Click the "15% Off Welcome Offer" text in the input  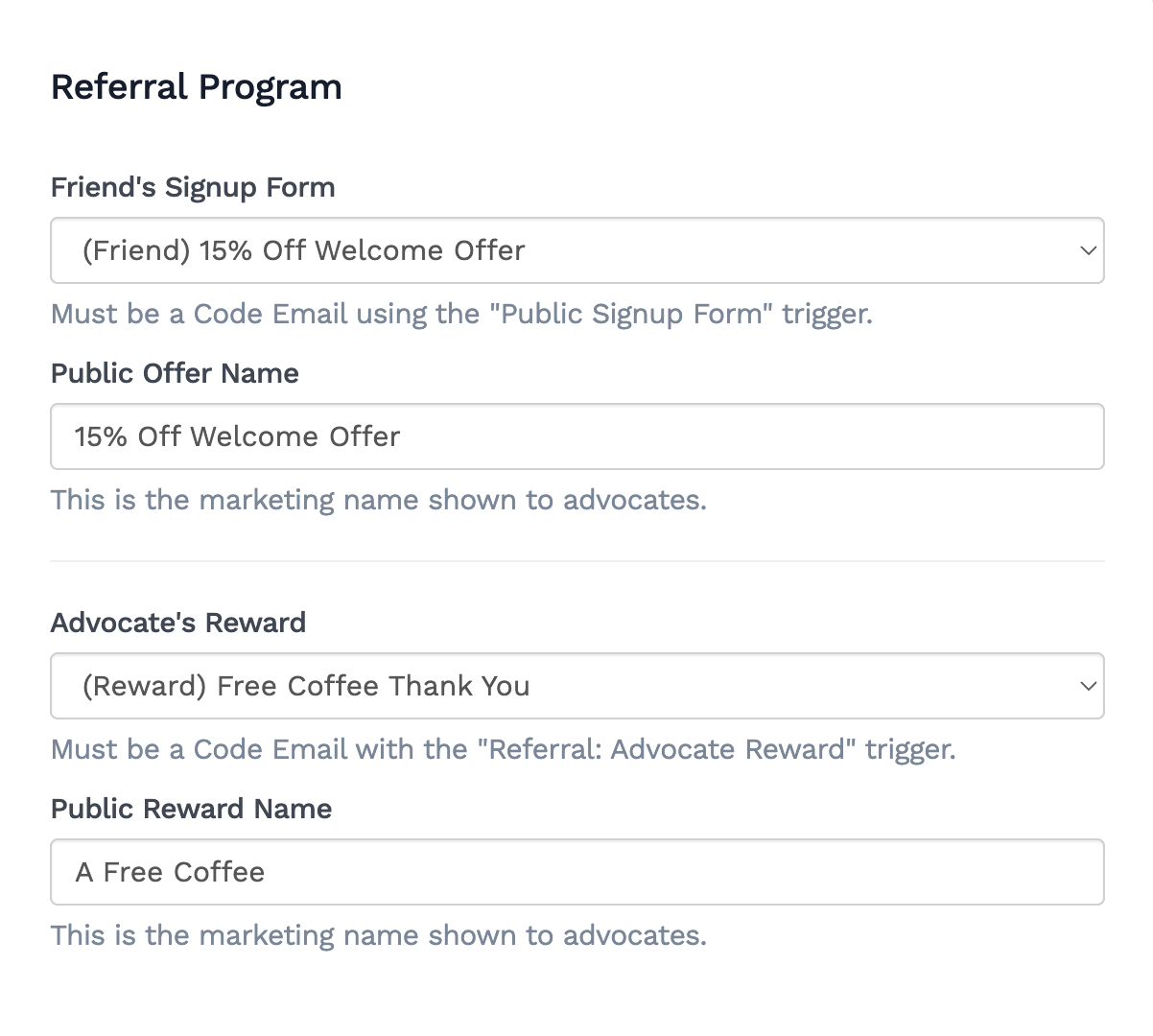point(237,436)
